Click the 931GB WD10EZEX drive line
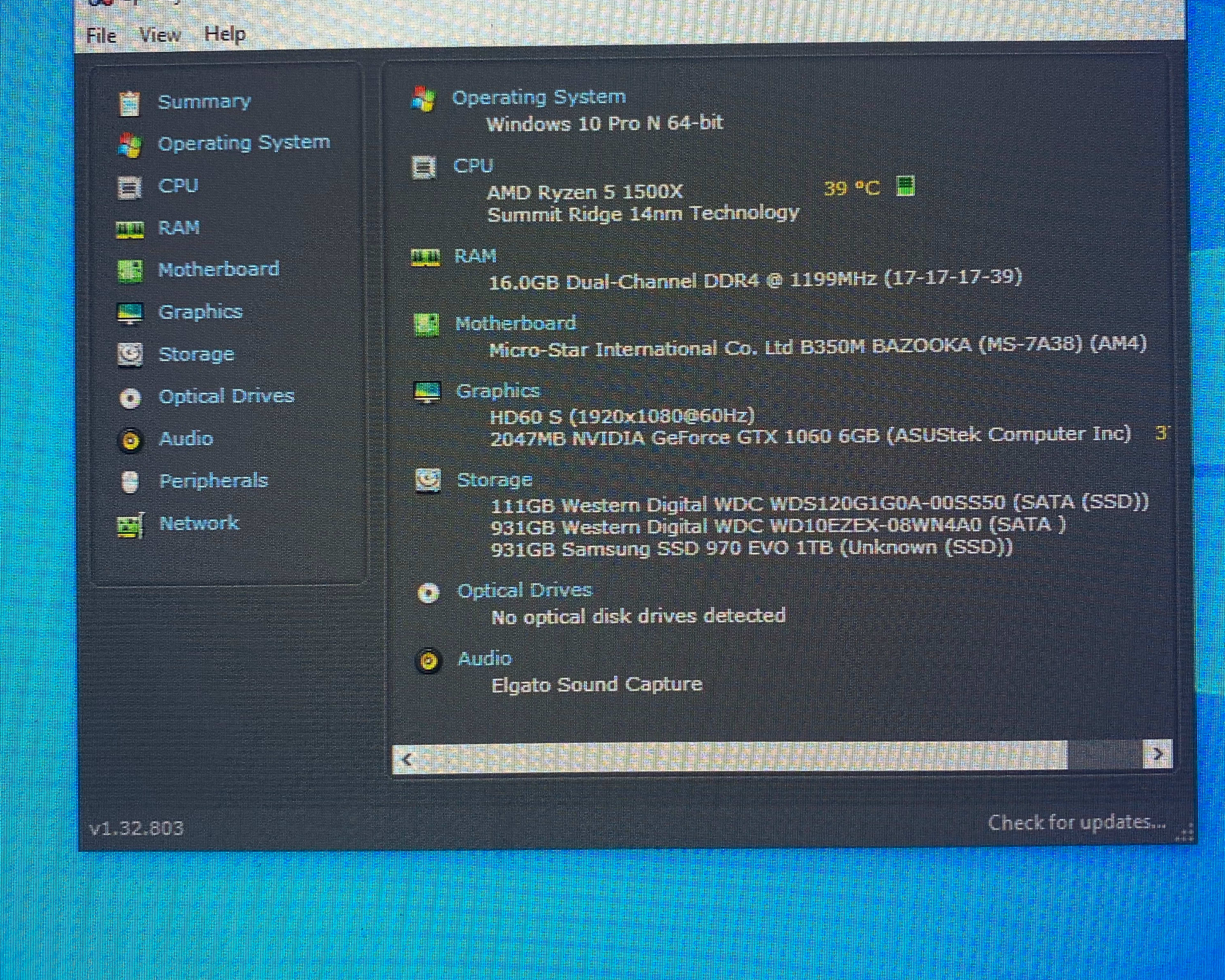The image size is (1225, 980). (x=778, y=525)
